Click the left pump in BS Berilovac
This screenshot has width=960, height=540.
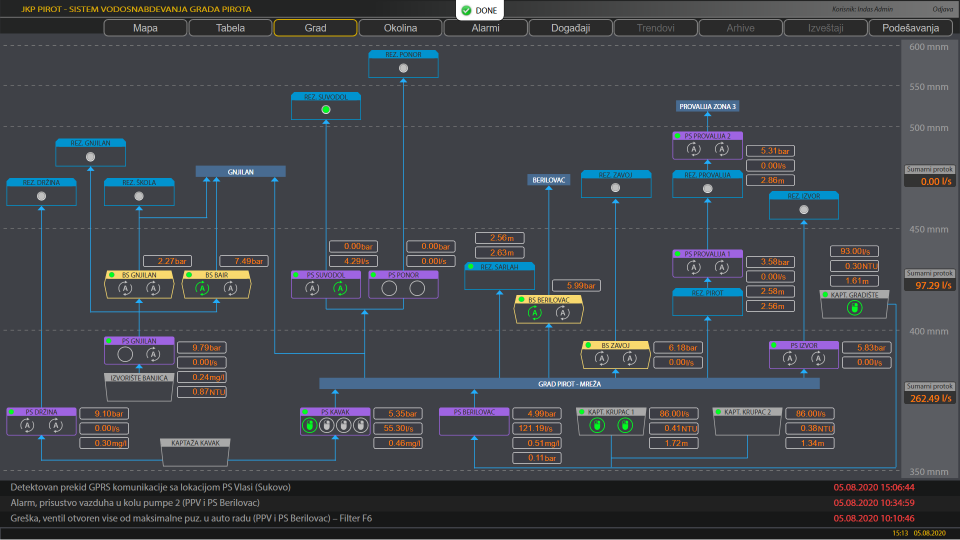pyautogui.click(x=534, y=313)
